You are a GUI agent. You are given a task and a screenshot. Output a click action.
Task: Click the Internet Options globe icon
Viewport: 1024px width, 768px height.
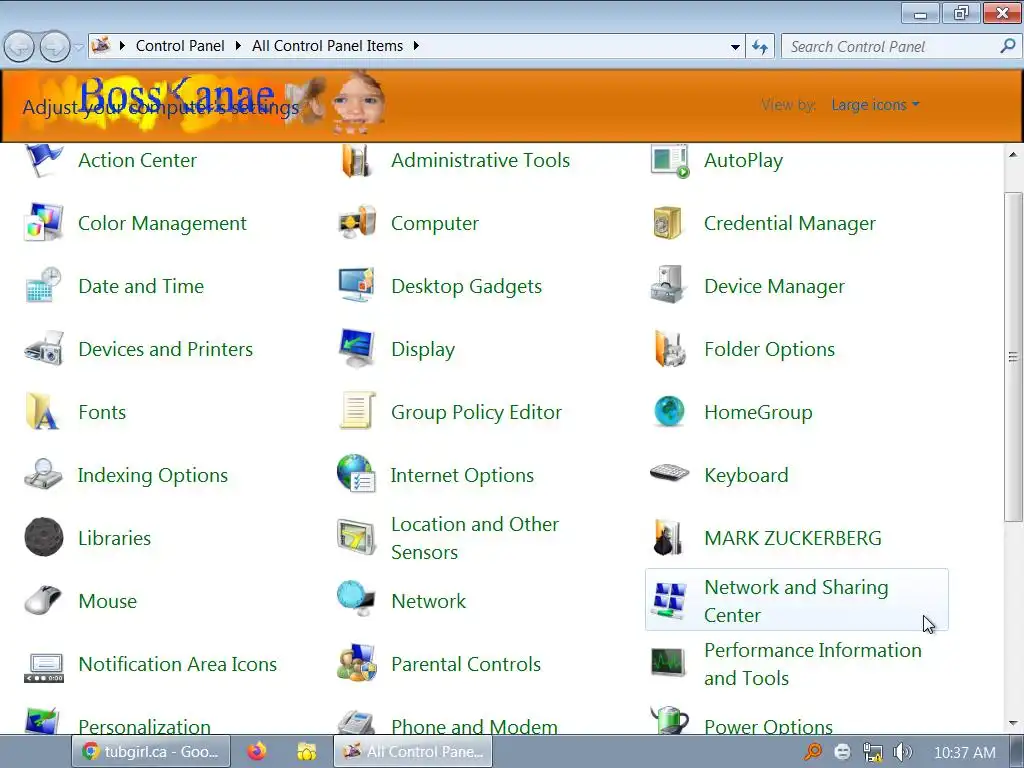(357, 474)
